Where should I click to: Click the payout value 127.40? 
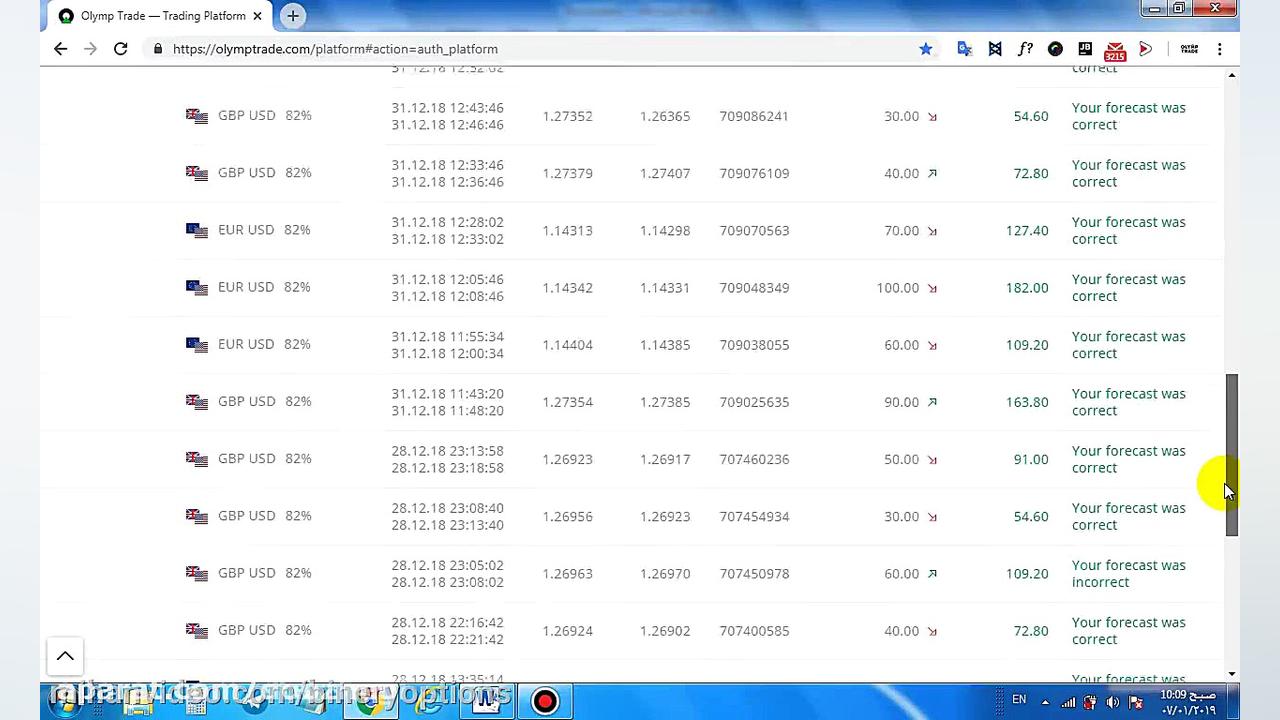pyautogui.click(x=1027, y=231)
